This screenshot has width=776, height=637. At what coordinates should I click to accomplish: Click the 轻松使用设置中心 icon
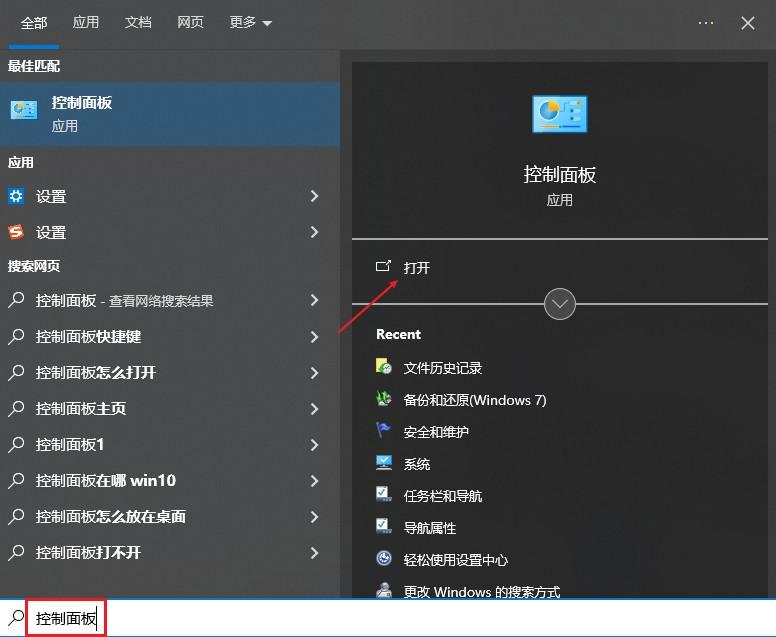[384, 558]
